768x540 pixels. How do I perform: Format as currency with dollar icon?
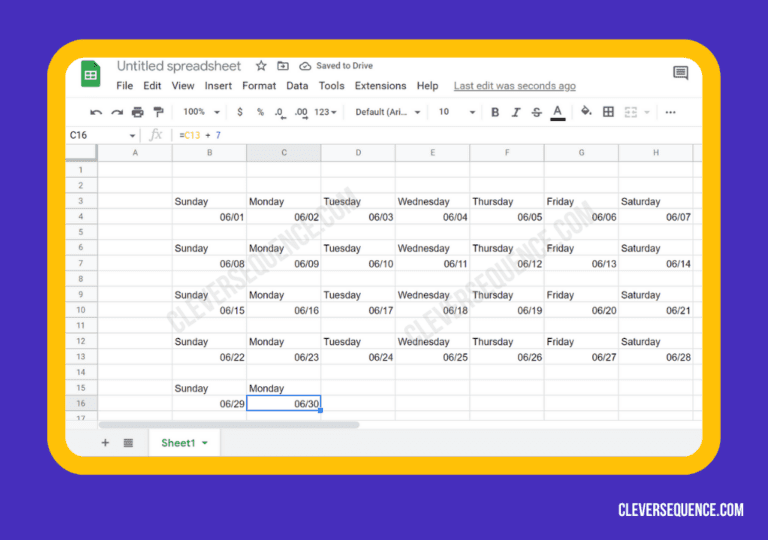point(240,112)
